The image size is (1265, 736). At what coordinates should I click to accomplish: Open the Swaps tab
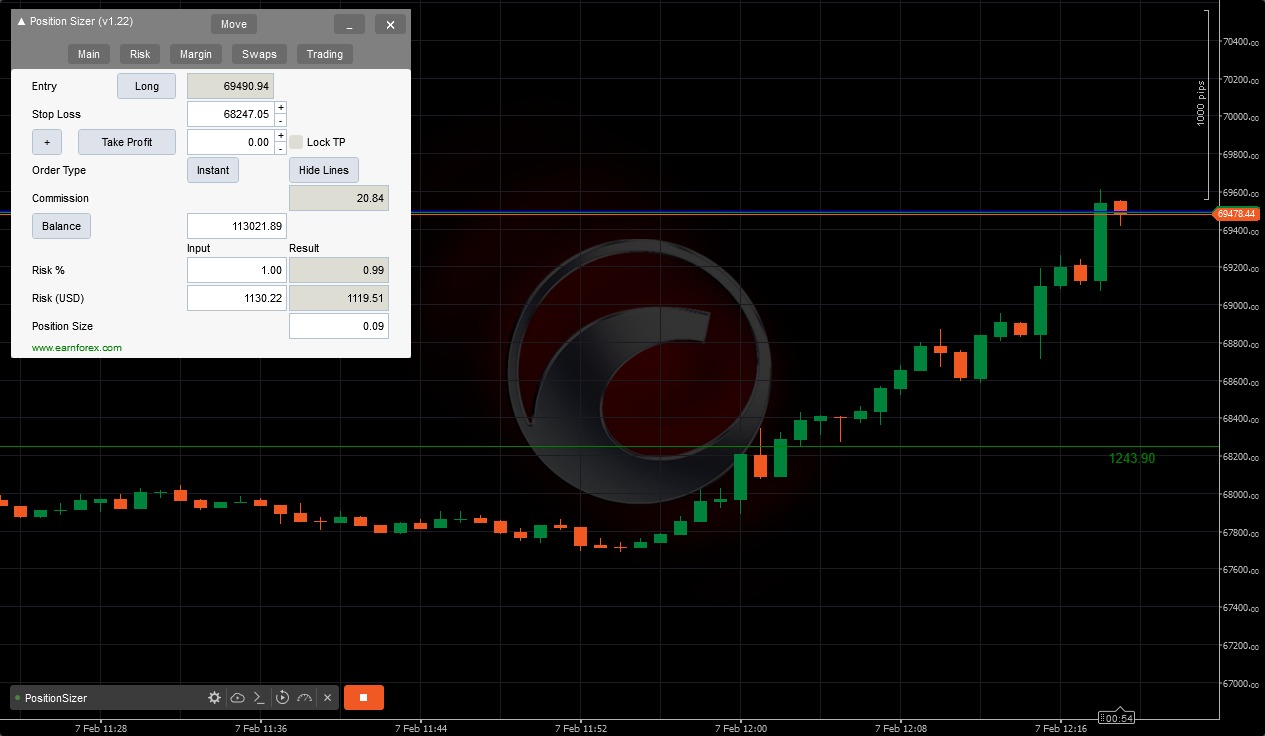coord(259,54)
